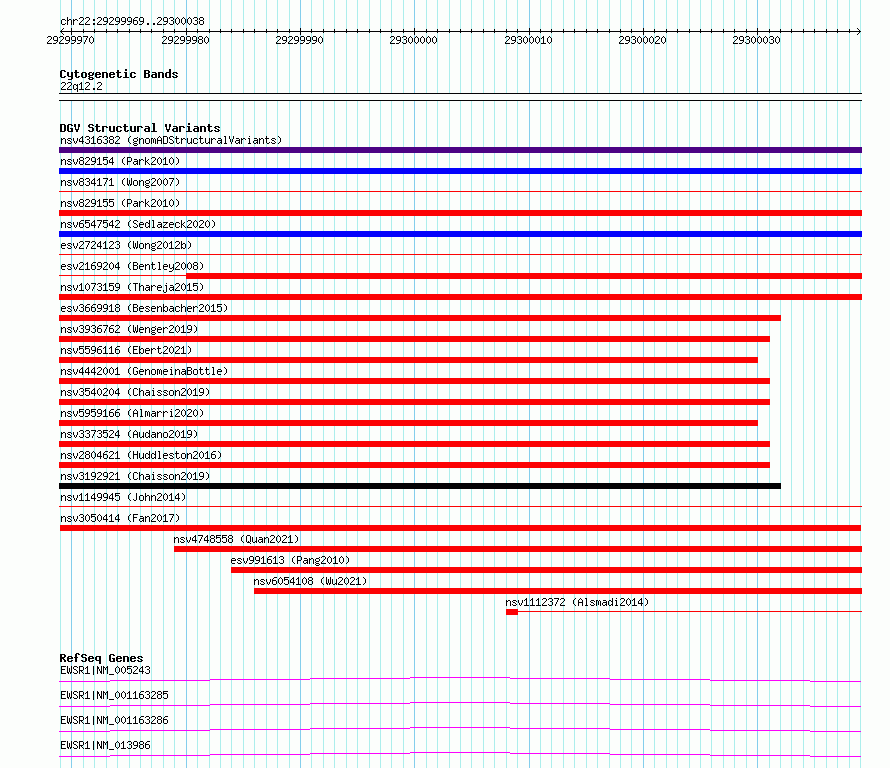Open variant esv2169204 (Bentley2008)
The image size is (890, 768).
tap(132, 266)
